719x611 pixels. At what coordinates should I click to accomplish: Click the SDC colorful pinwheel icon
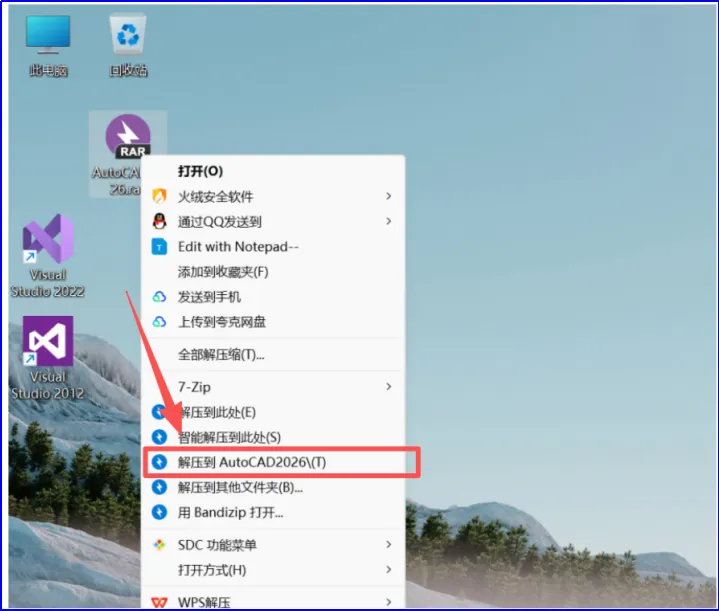(159, 545)
